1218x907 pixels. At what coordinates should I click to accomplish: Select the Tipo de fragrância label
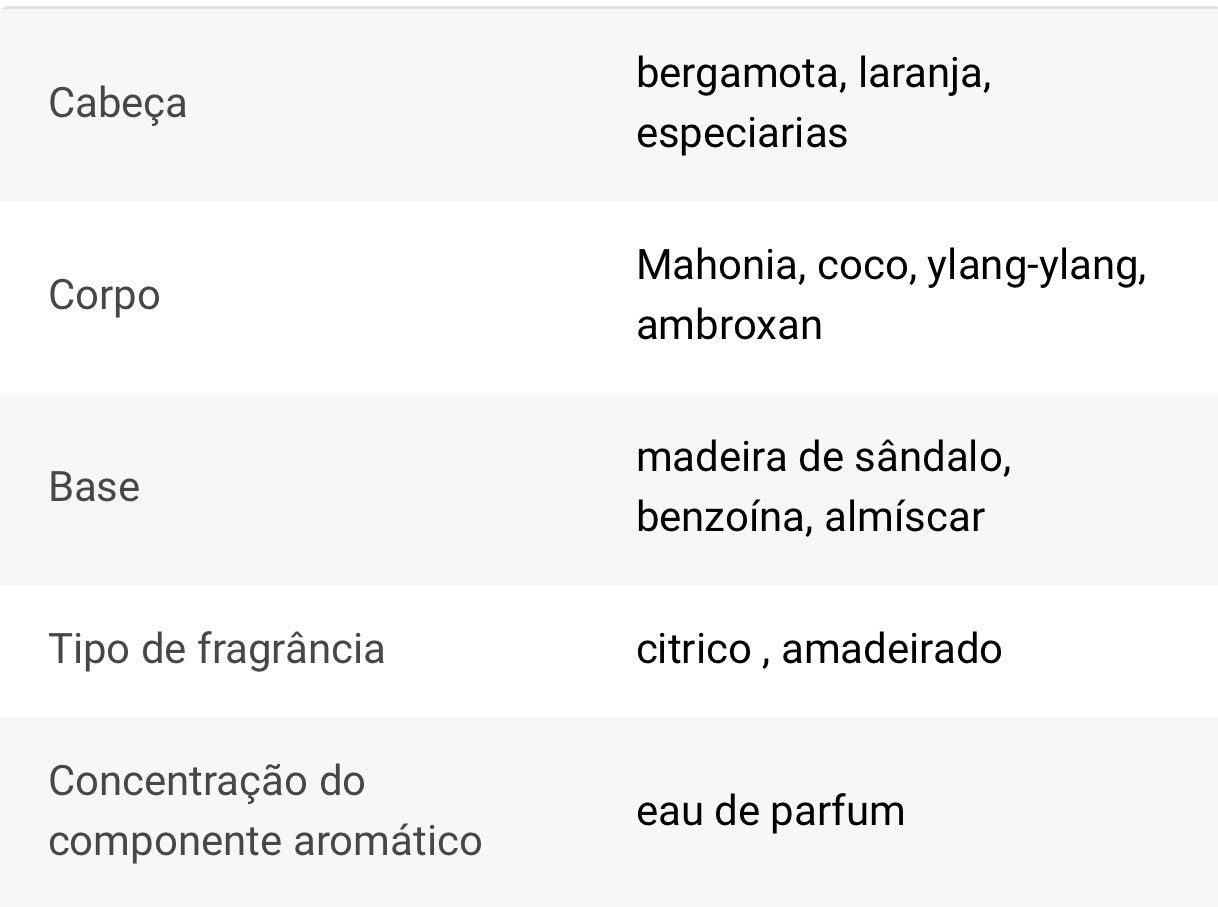[x=216, y=649]
